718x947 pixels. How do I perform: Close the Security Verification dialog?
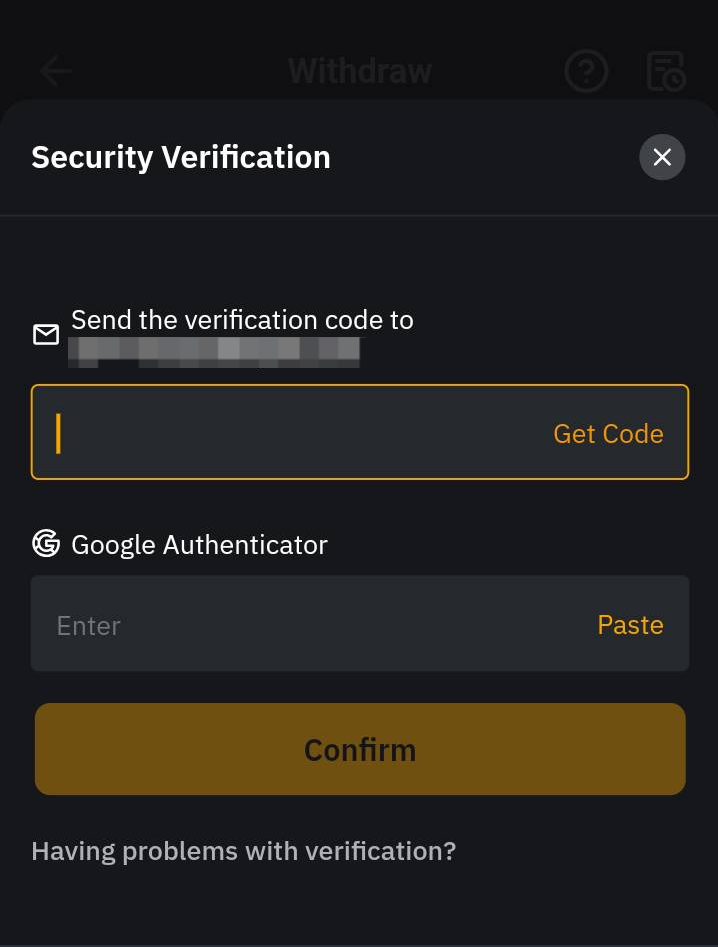point(662,157)
